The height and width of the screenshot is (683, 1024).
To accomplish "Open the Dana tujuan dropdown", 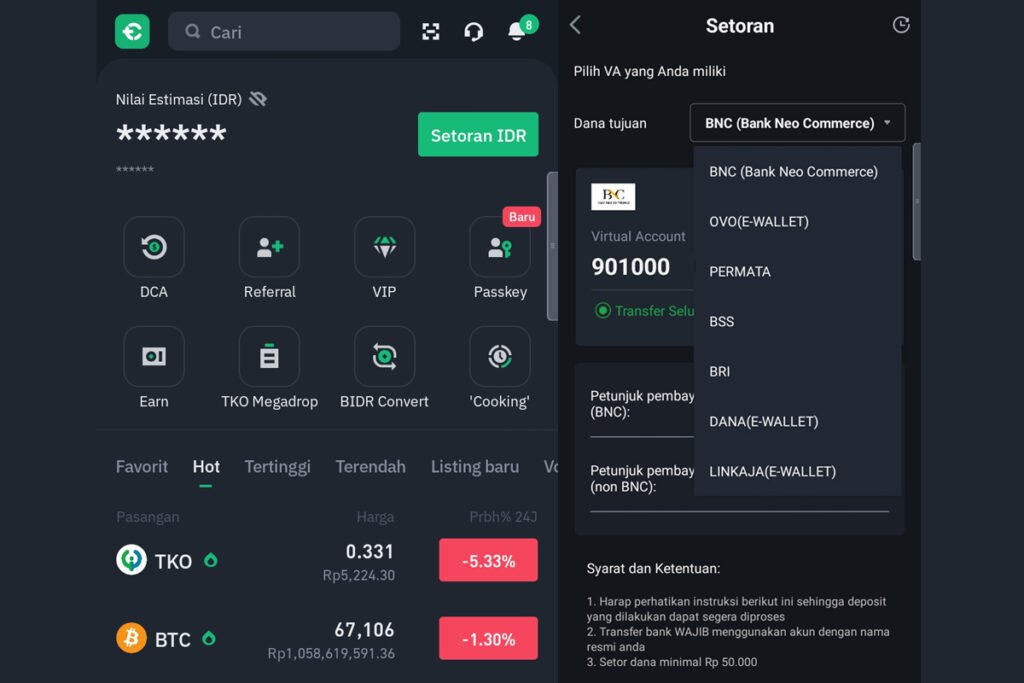I will 797,123.
